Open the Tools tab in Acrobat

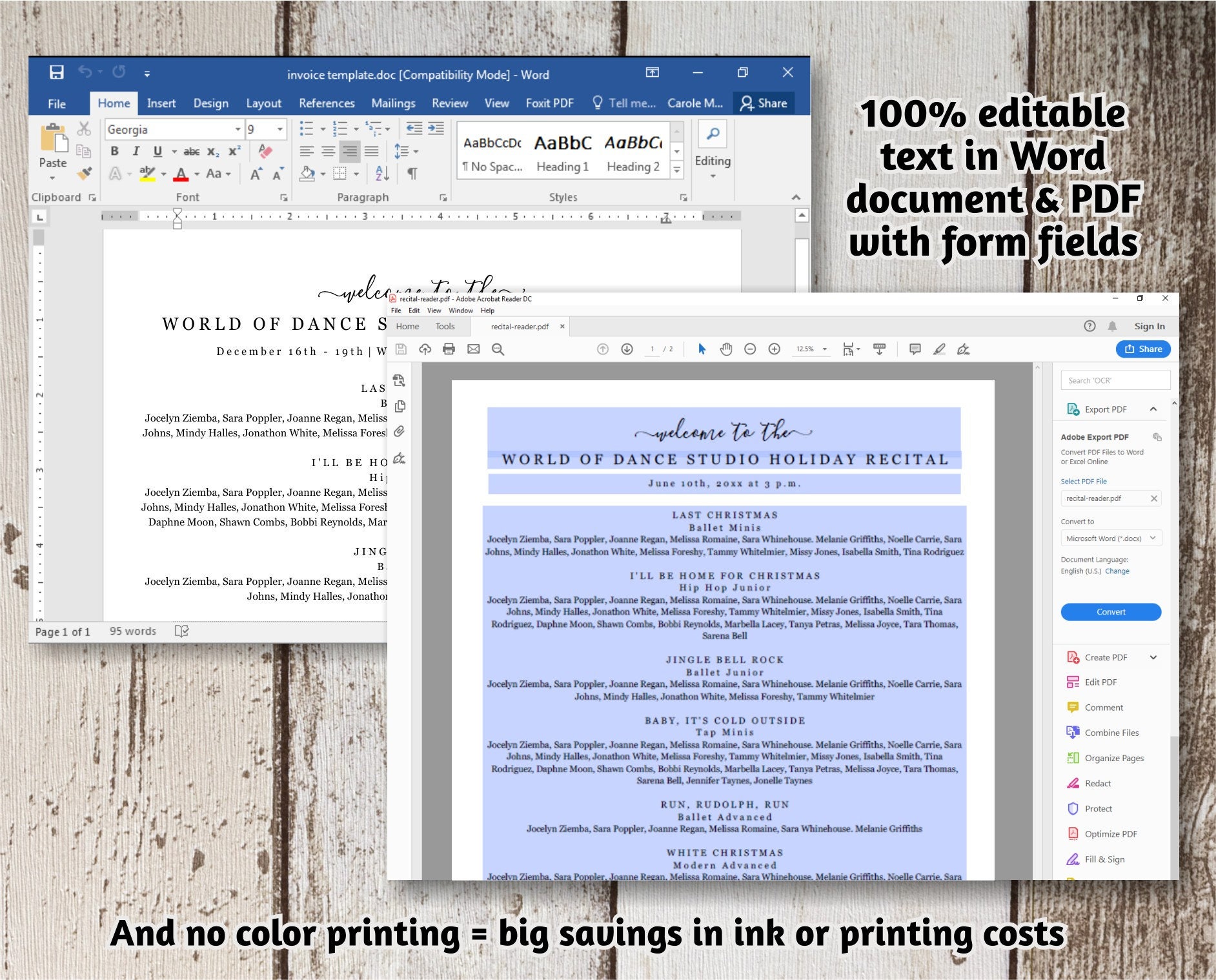[x=445, y=327]
